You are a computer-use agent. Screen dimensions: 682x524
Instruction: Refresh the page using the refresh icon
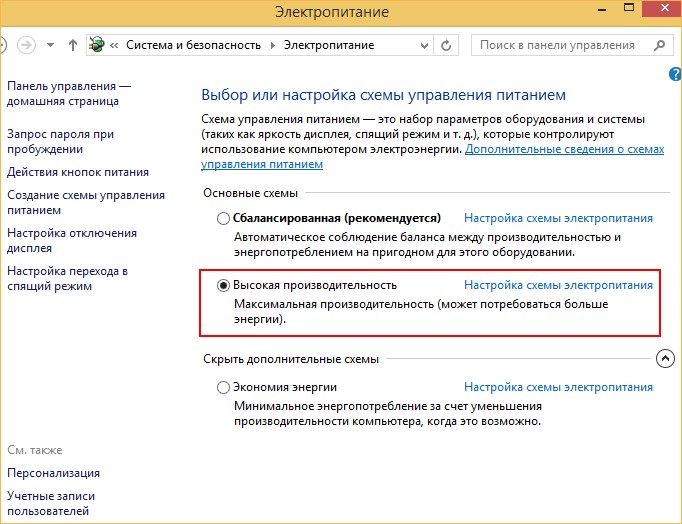click(447, 45)
